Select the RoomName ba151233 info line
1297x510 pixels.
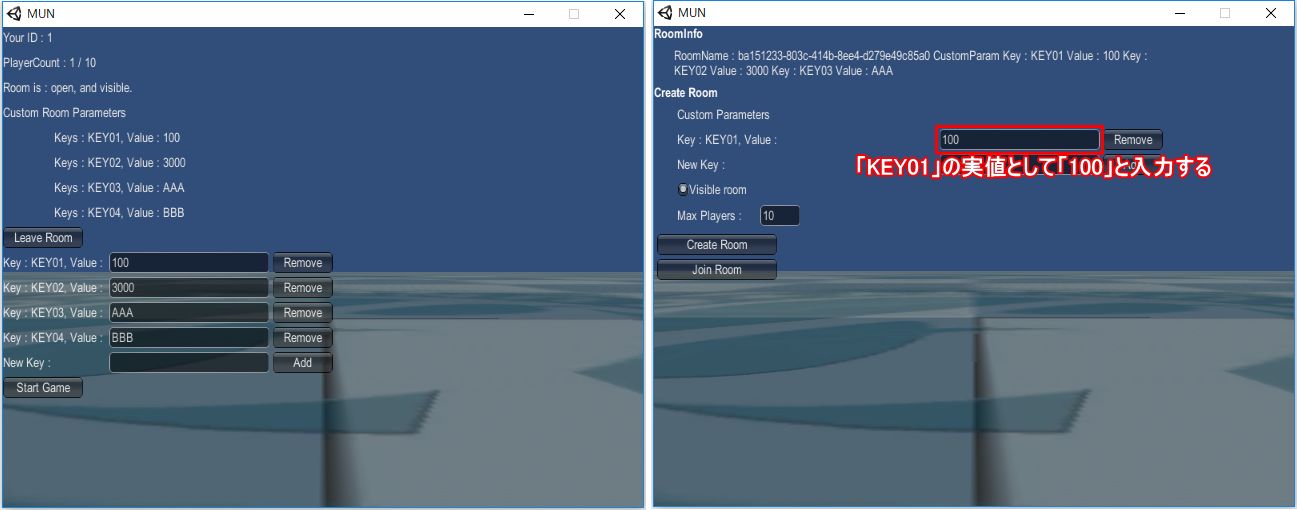point(910,63)
